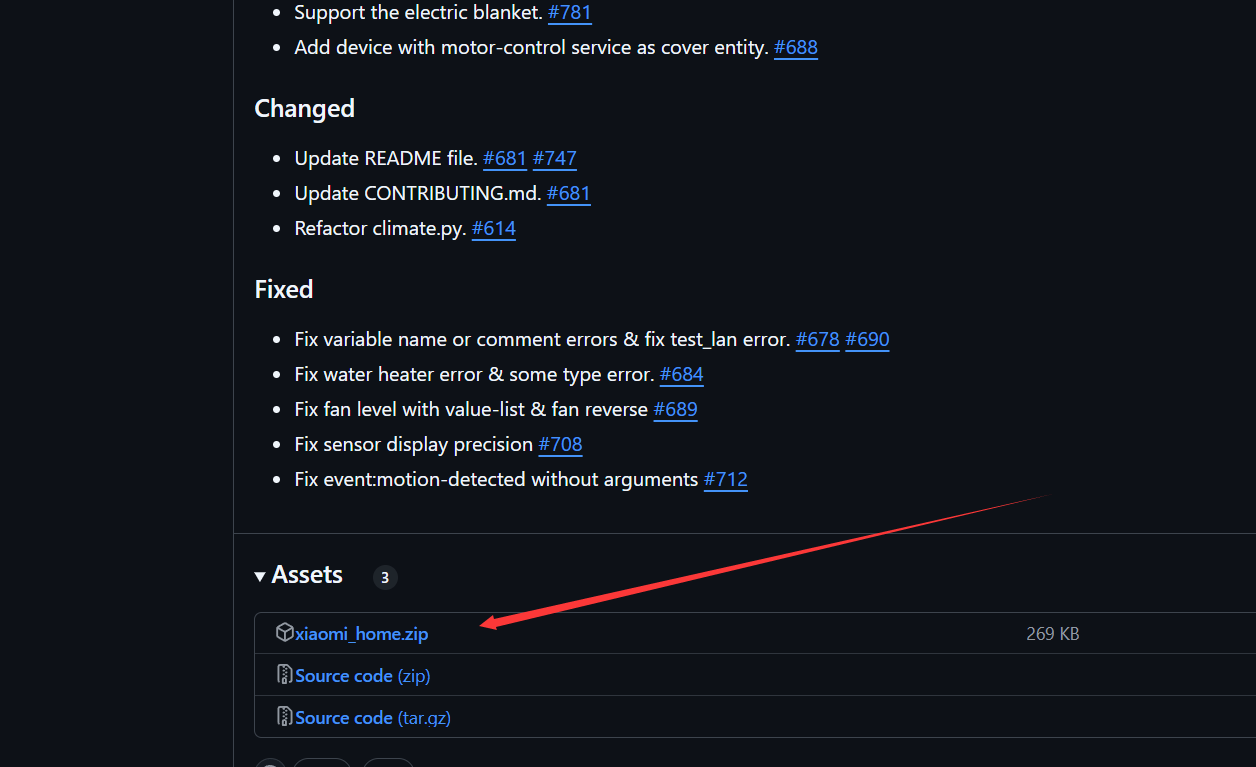Screen dimensions: 1256x767
Task: Open the #747 README update link
Action: [x=555, y=158]
